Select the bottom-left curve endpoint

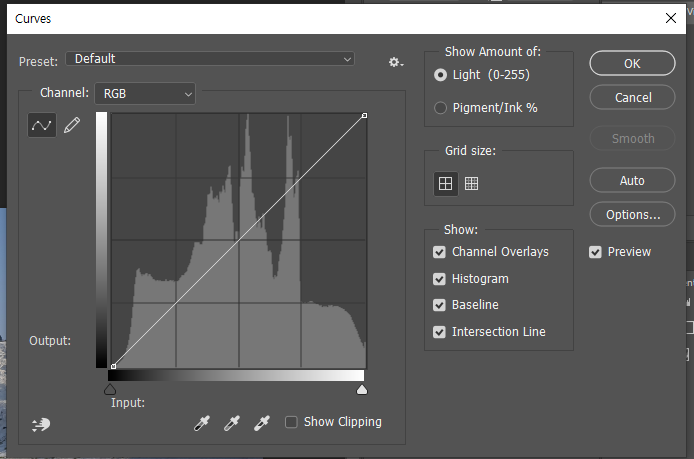coord(113,366)
